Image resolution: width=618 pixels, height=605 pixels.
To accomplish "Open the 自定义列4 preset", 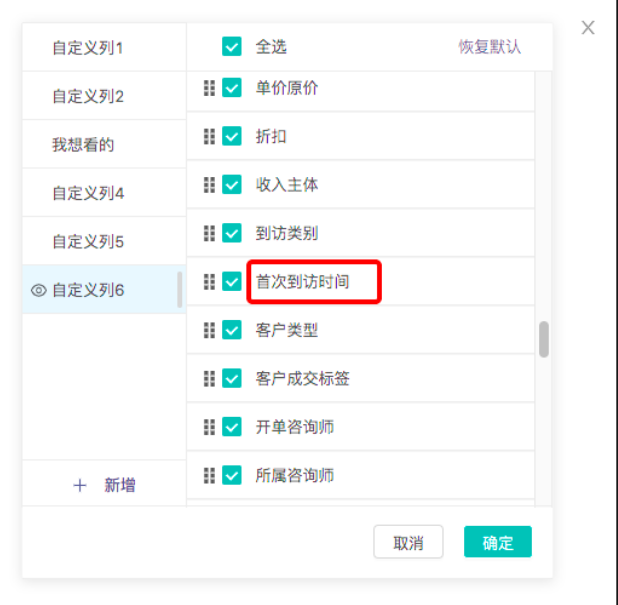I will point(104,193).
